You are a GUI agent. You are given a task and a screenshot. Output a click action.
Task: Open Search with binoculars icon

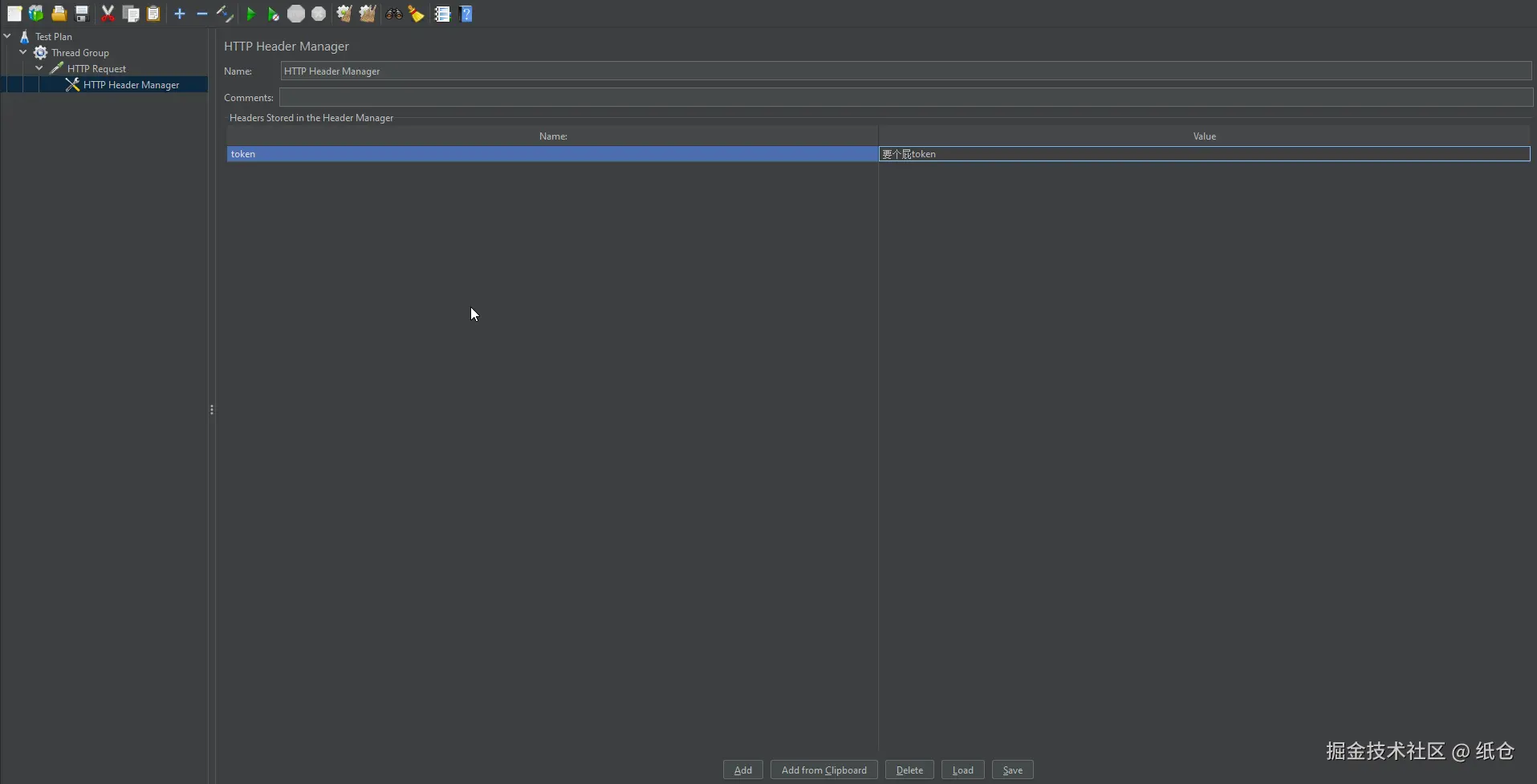pyautogui.click(x=393, y=14)
